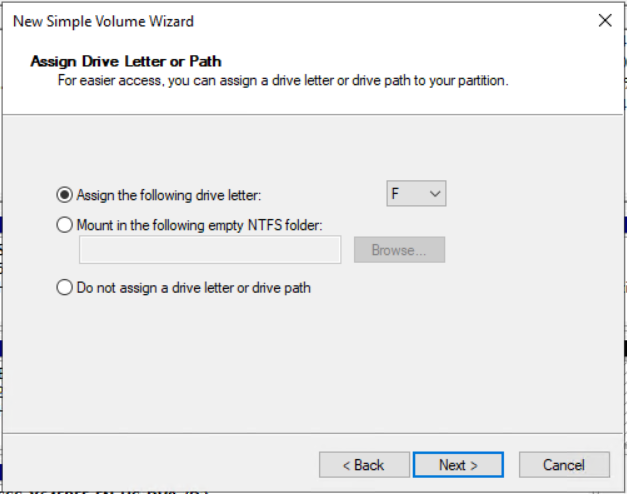Click the "For easier access" description sentence

[x=284, y=80]
